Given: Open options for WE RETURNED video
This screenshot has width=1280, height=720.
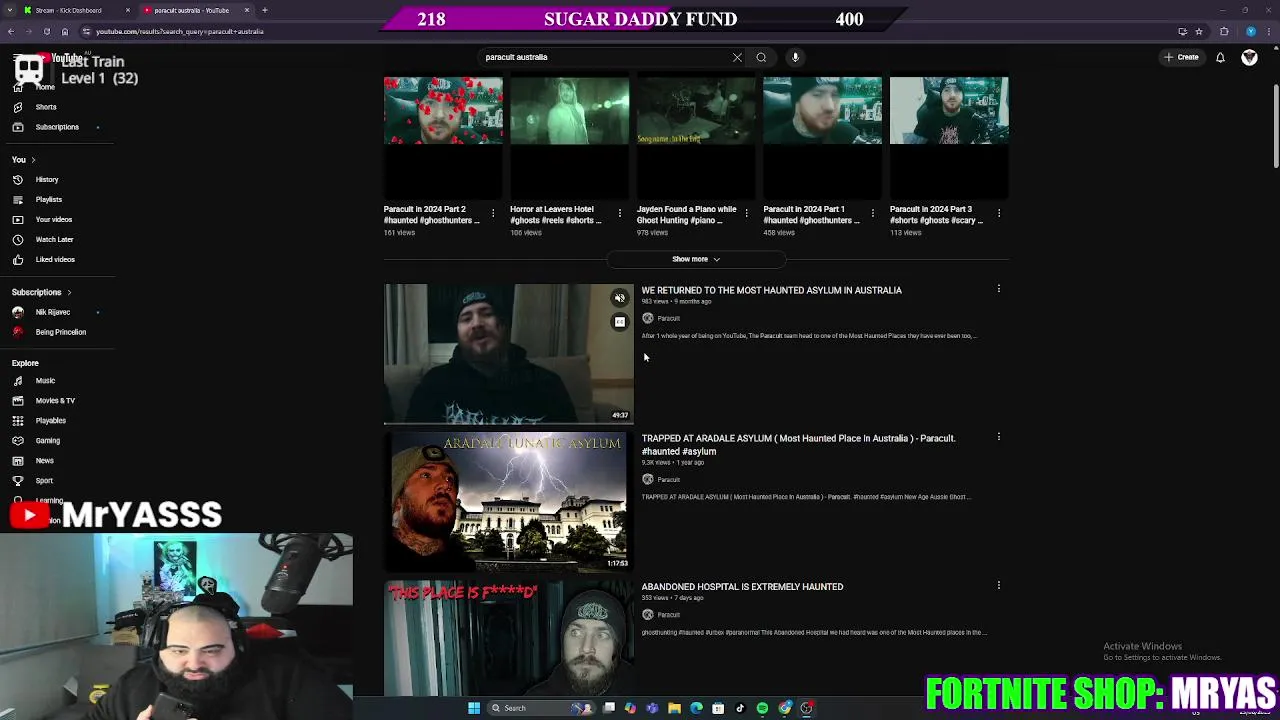Looking at the screenshot, I should (998, 289).
